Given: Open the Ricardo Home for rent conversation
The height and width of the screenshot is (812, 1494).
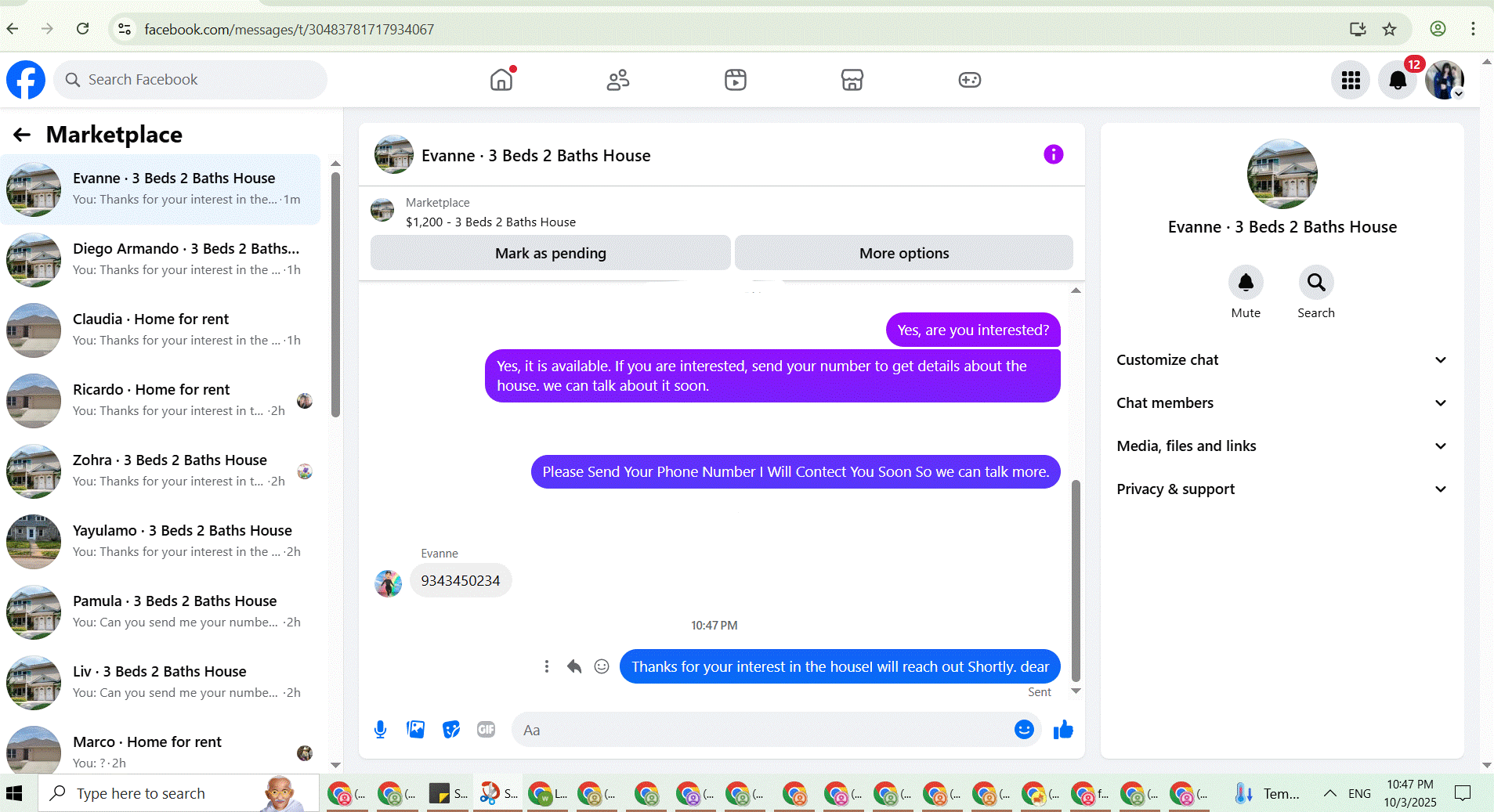Looking at the screenshot, I should coord(161,401).
